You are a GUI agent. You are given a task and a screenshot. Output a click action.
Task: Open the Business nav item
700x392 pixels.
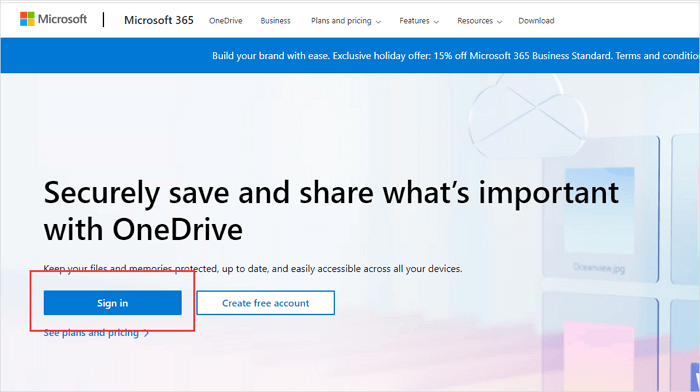[275, 21]
